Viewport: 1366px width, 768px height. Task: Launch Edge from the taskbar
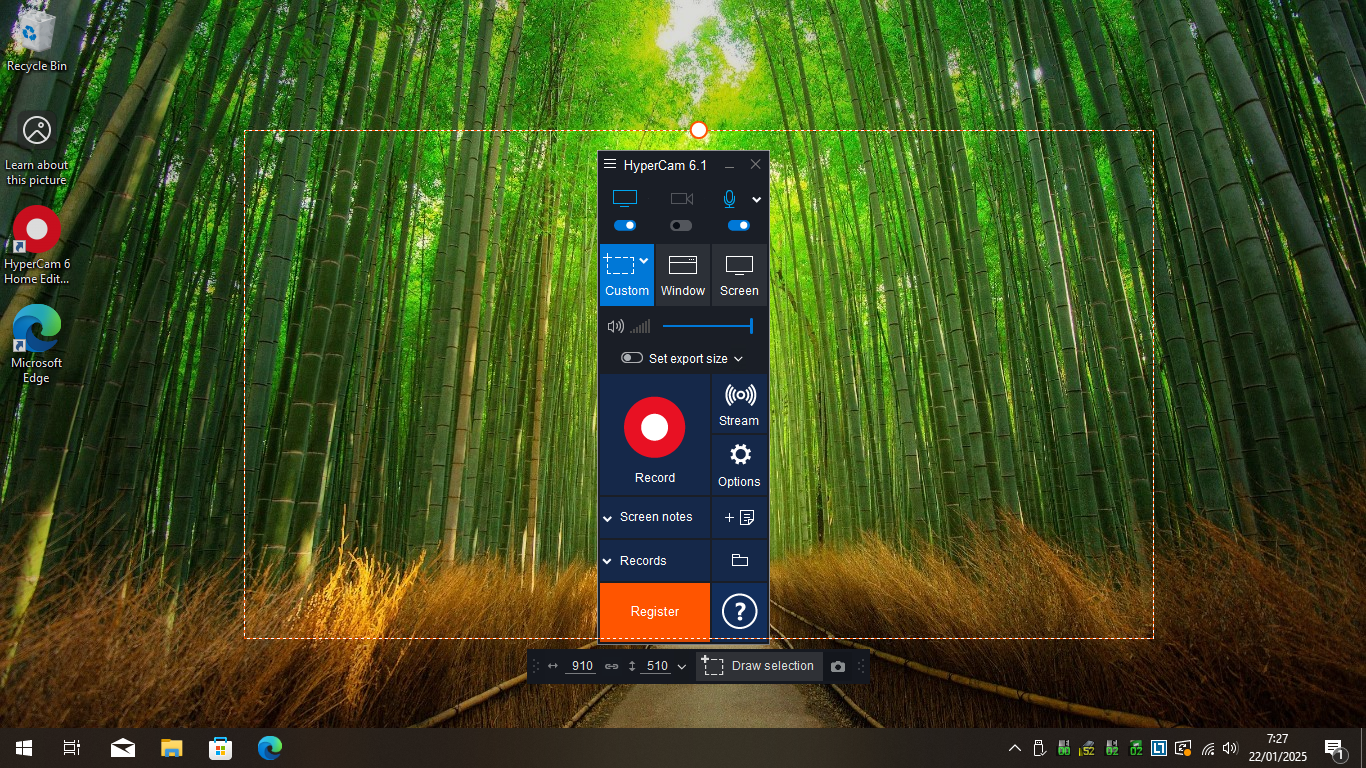[270, 748]
